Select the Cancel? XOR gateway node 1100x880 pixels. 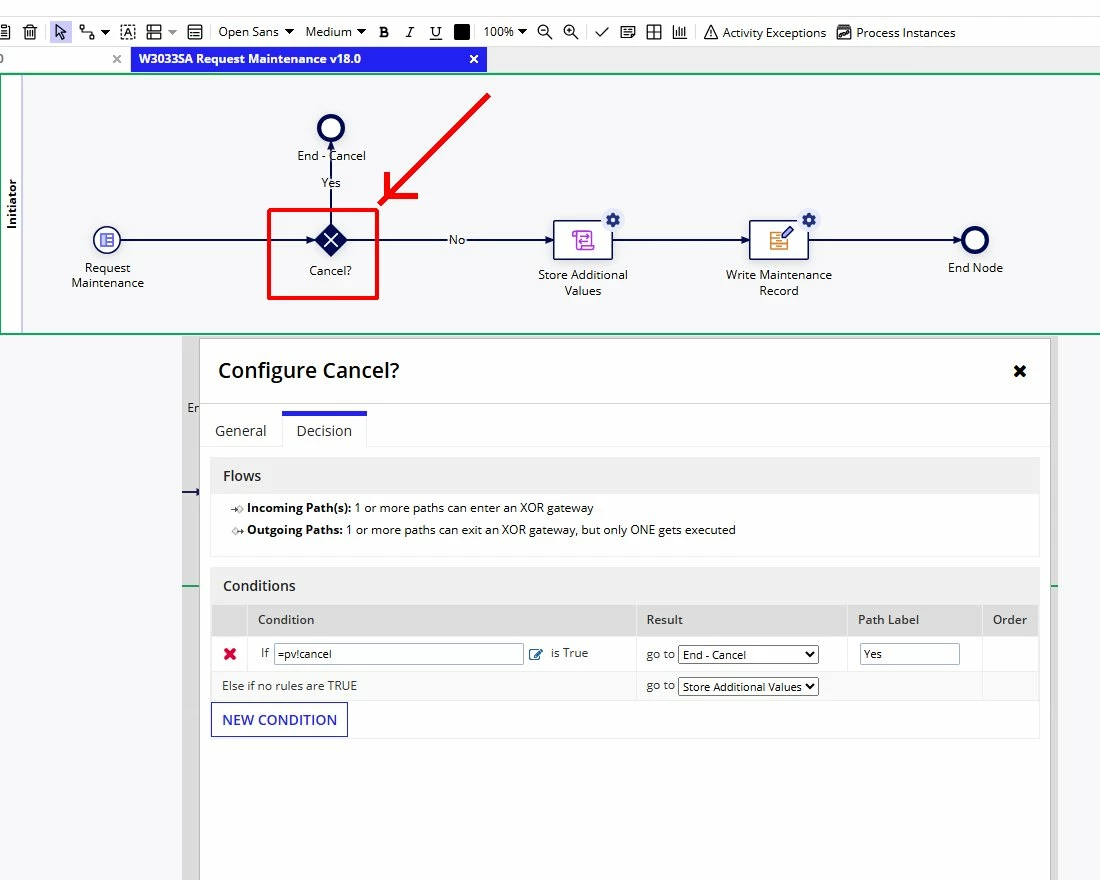pyautogui.click(x=330, y=240)
